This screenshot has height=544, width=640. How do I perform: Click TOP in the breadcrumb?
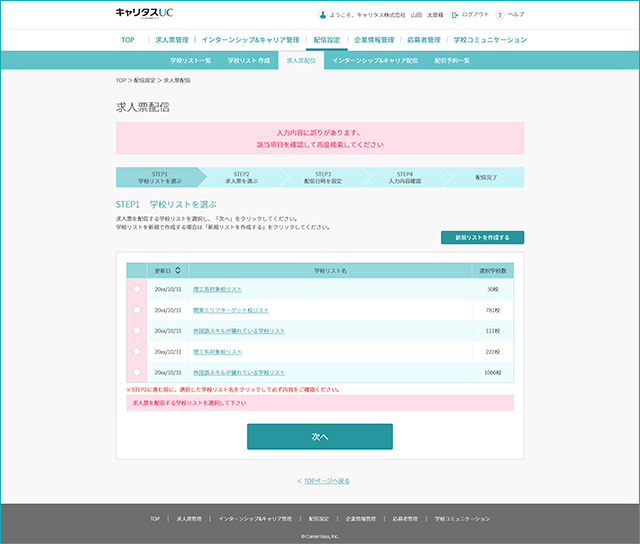click(x=121, y=80)
